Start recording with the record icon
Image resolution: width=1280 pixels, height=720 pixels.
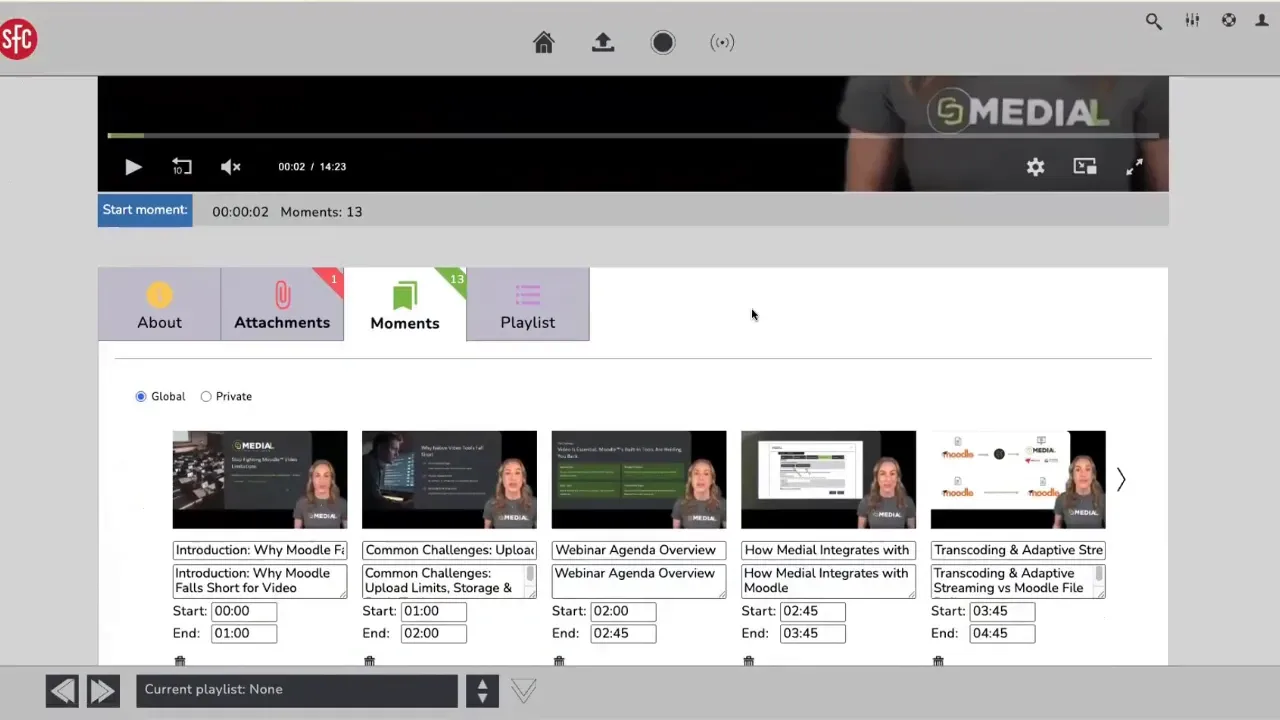pos(663,42)
